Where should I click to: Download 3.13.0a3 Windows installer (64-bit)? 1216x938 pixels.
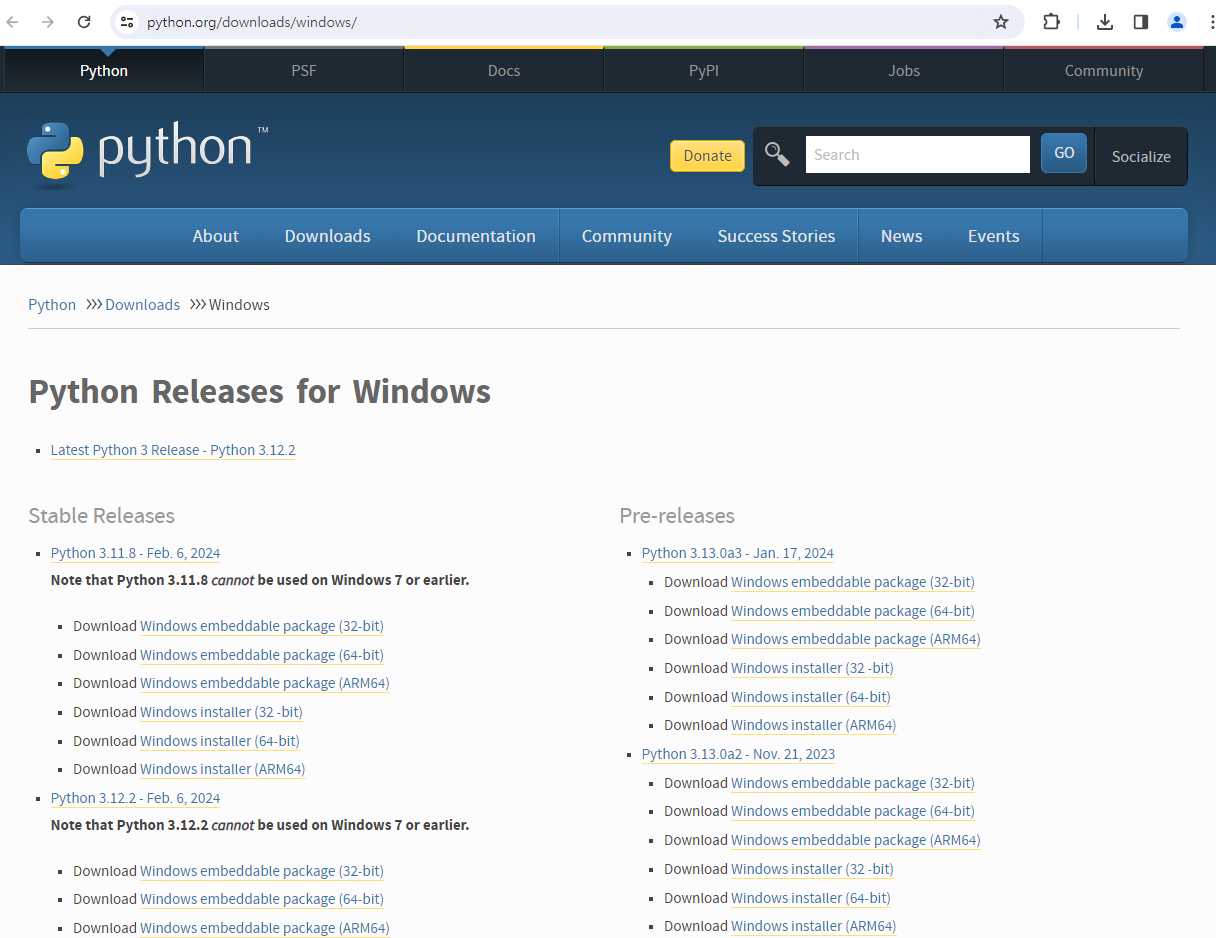(811, 697)
